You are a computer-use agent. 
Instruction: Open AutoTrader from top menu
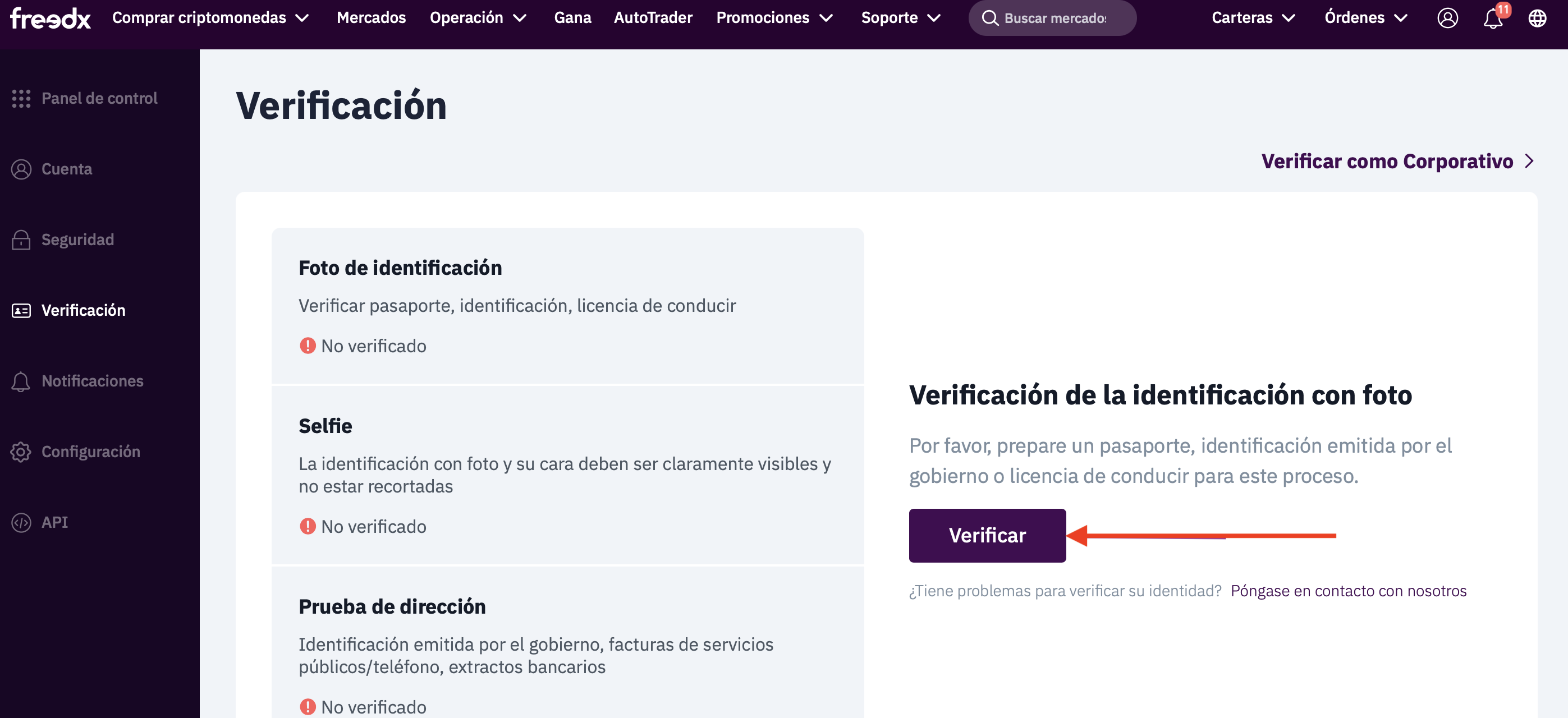(x=653, y=19)
